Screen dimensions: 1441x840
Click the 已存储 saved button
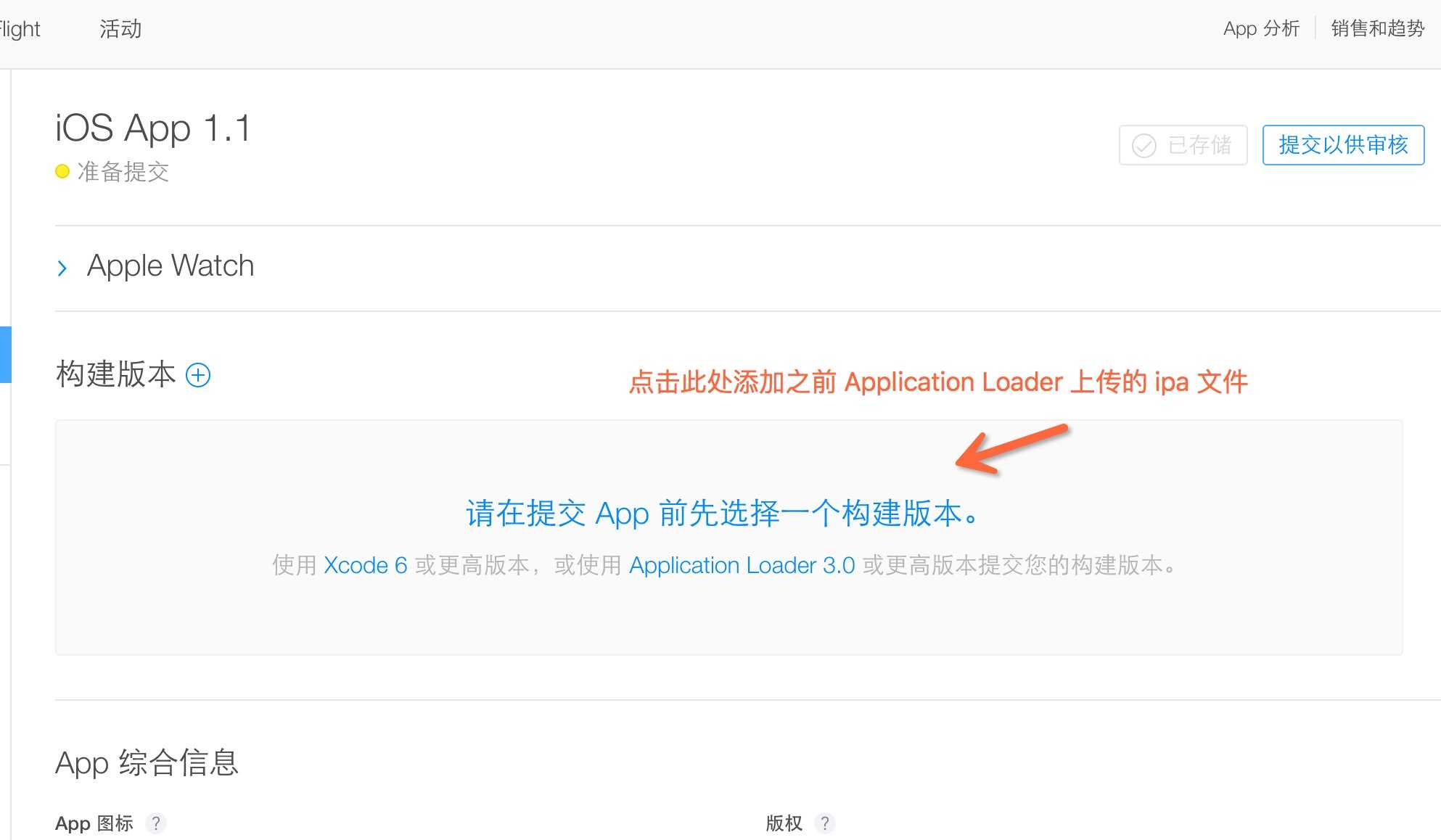point(1183,145)
